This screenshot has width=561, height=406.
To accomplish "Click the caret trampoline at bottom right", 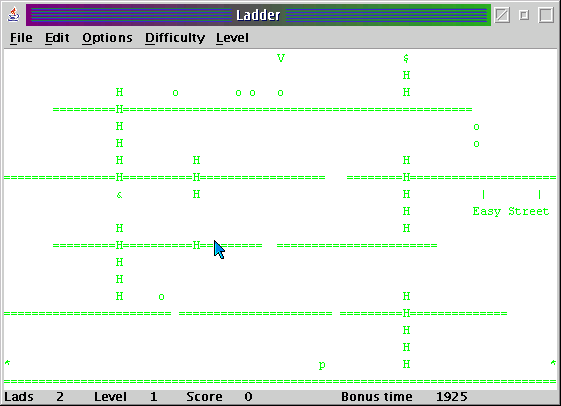I will point(553,363).
